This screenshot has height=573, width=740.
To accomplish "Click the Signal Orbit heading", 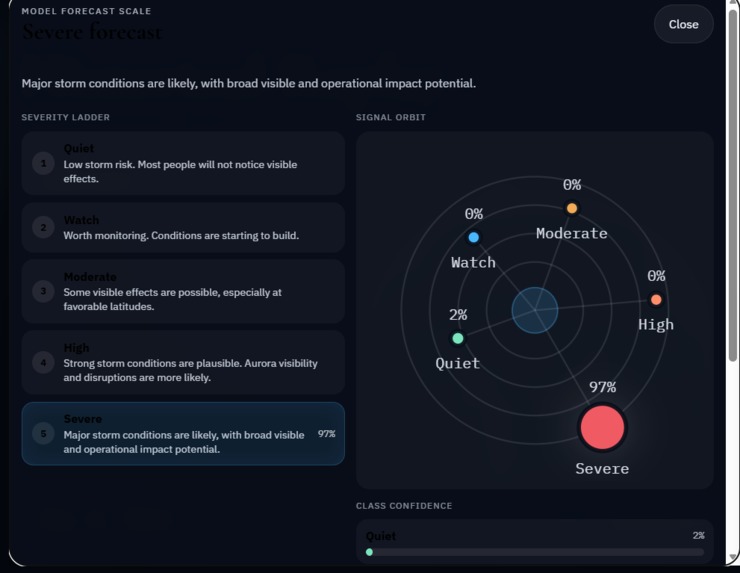I will click(x=391, y=117).
